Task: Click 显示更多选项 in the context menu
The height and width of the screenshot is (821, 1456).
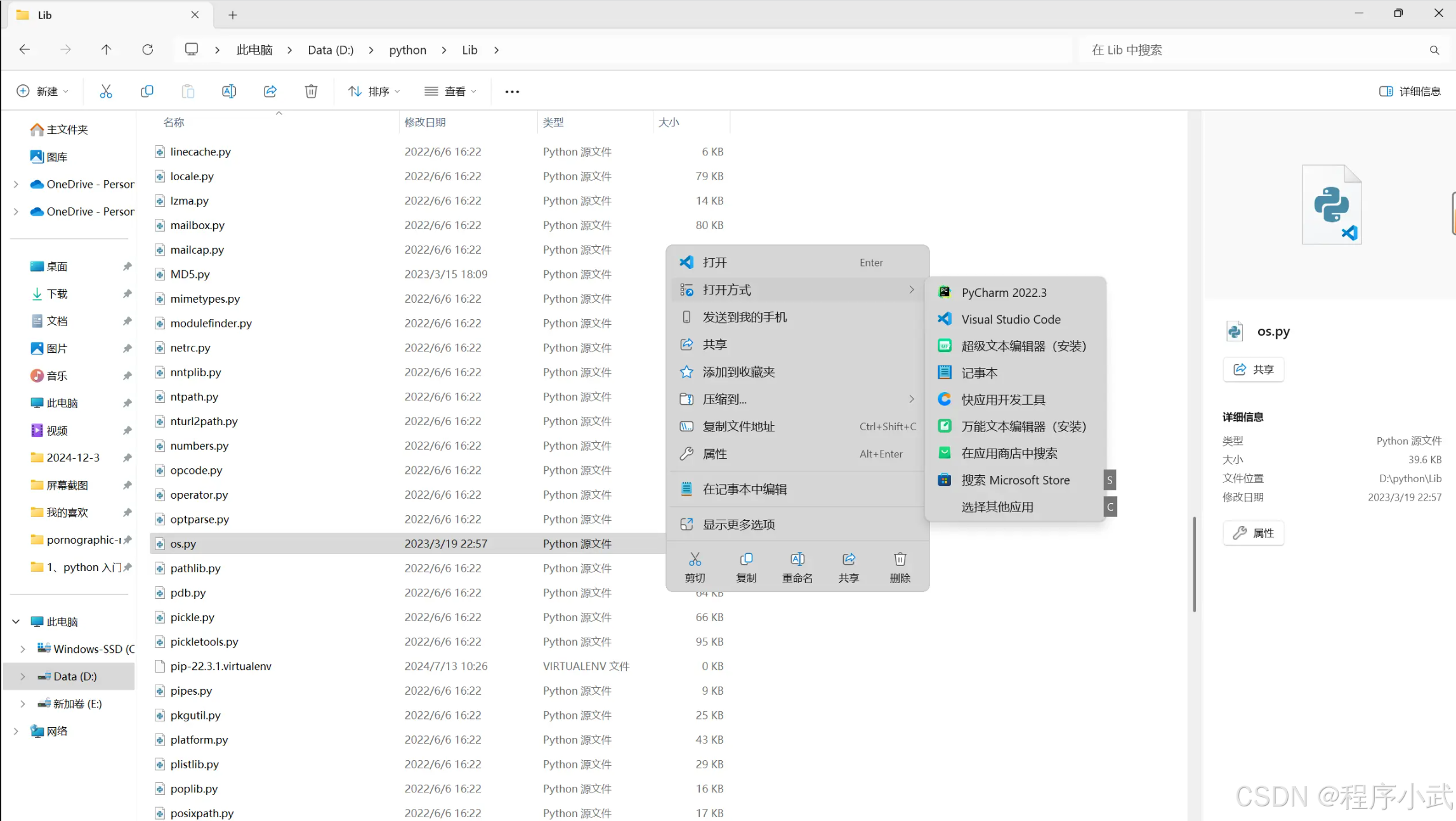Action: click(x=738, y=525)
